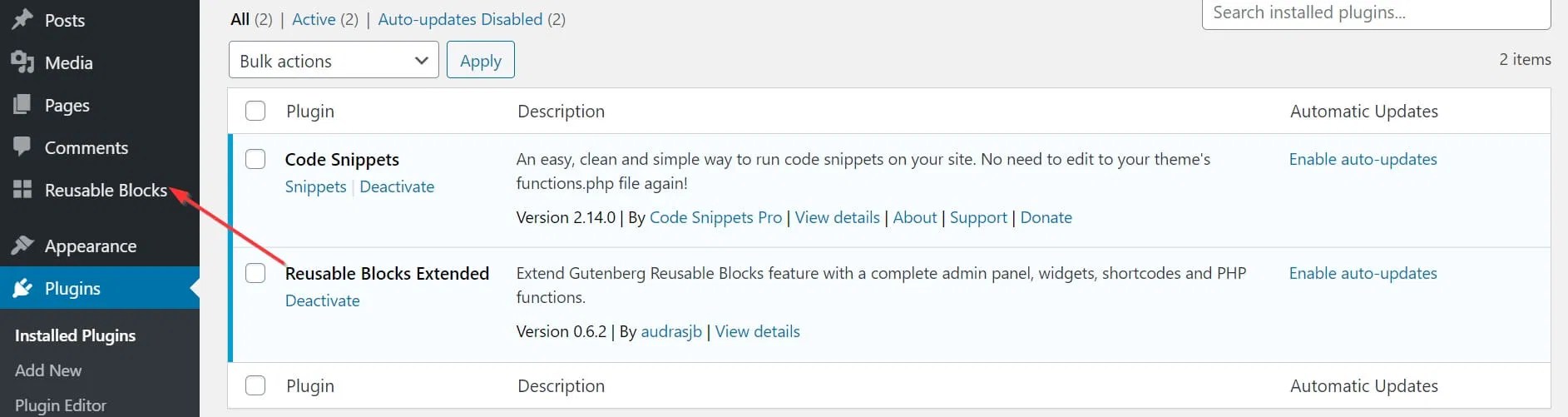Image resolution: width=1568 pixels, height=417 pixels.
Task: Show only Active plugins filter
Action: (314, 19)
